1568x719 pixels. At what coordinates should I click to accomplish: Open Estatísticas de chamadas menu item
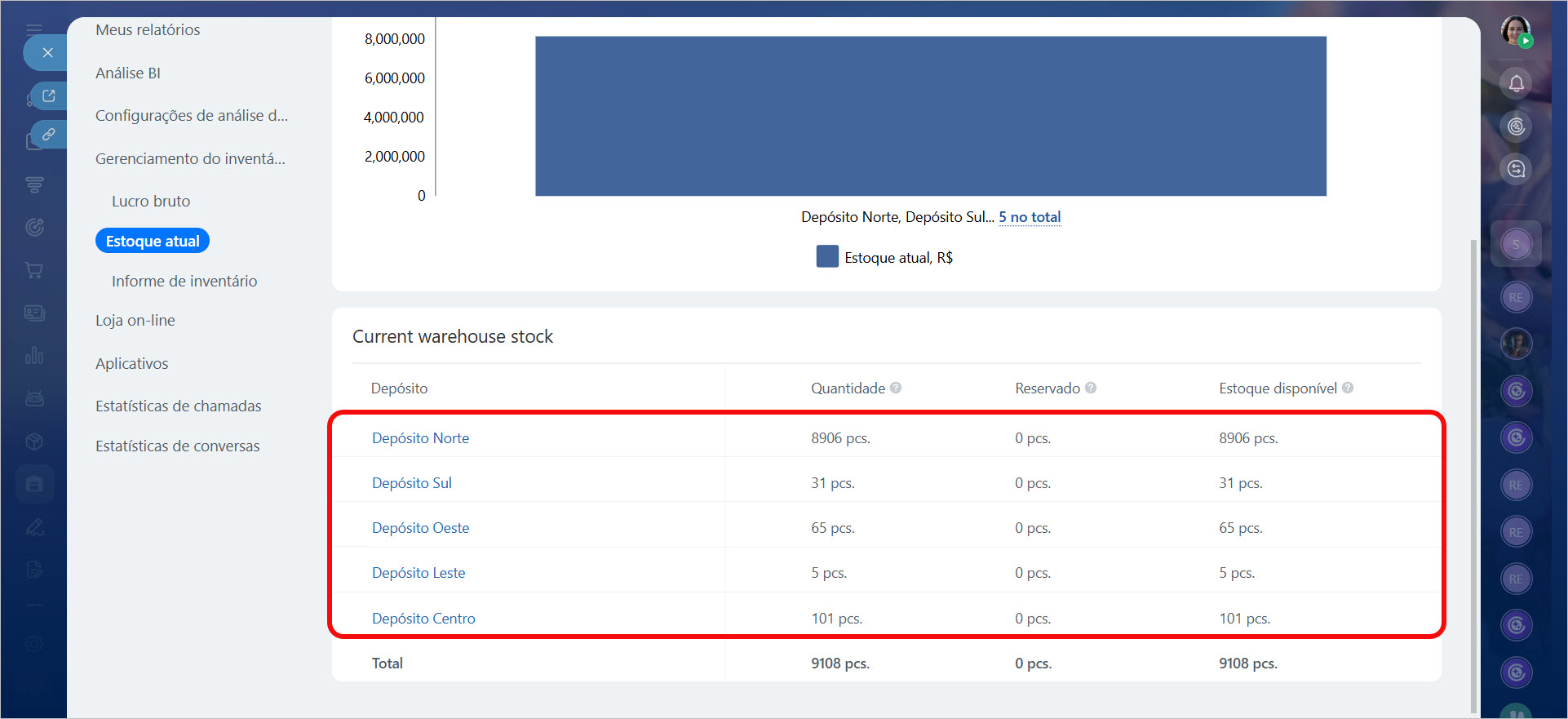coord(178,406)
